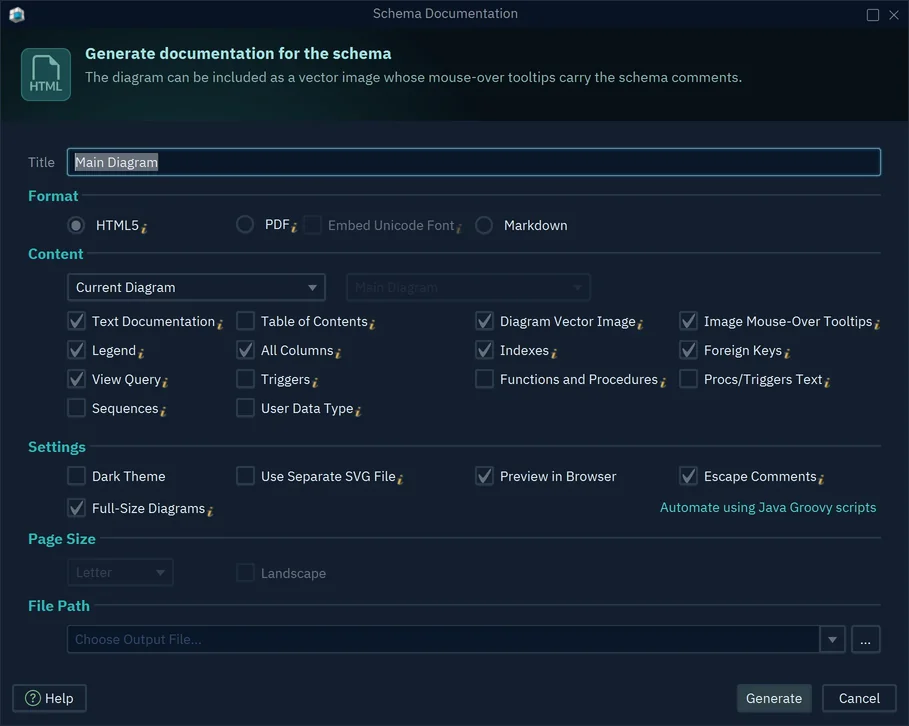Enable the Sequences checkbox

coord(77,408)
